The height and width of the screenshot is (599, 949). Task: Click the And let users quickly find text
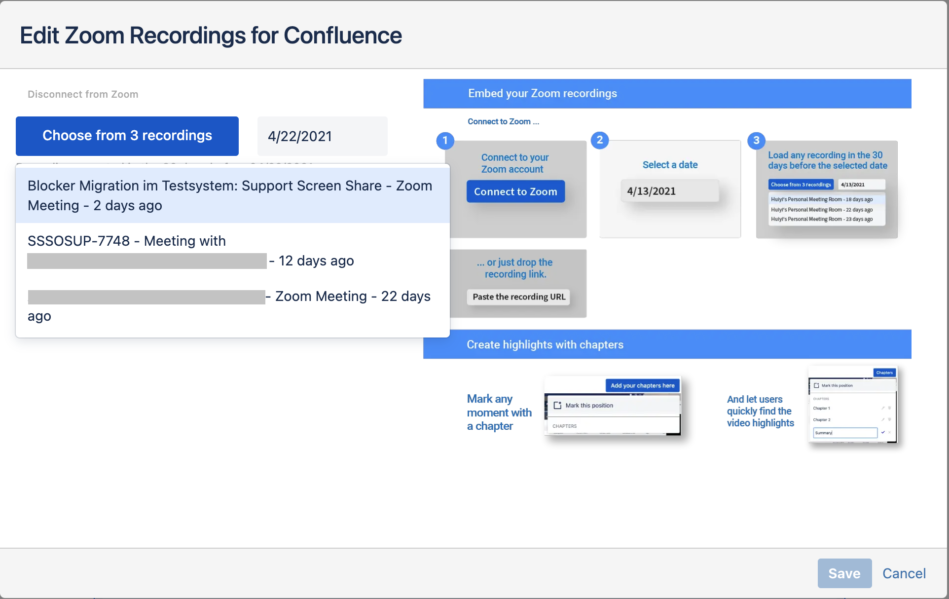coord(760,411)
